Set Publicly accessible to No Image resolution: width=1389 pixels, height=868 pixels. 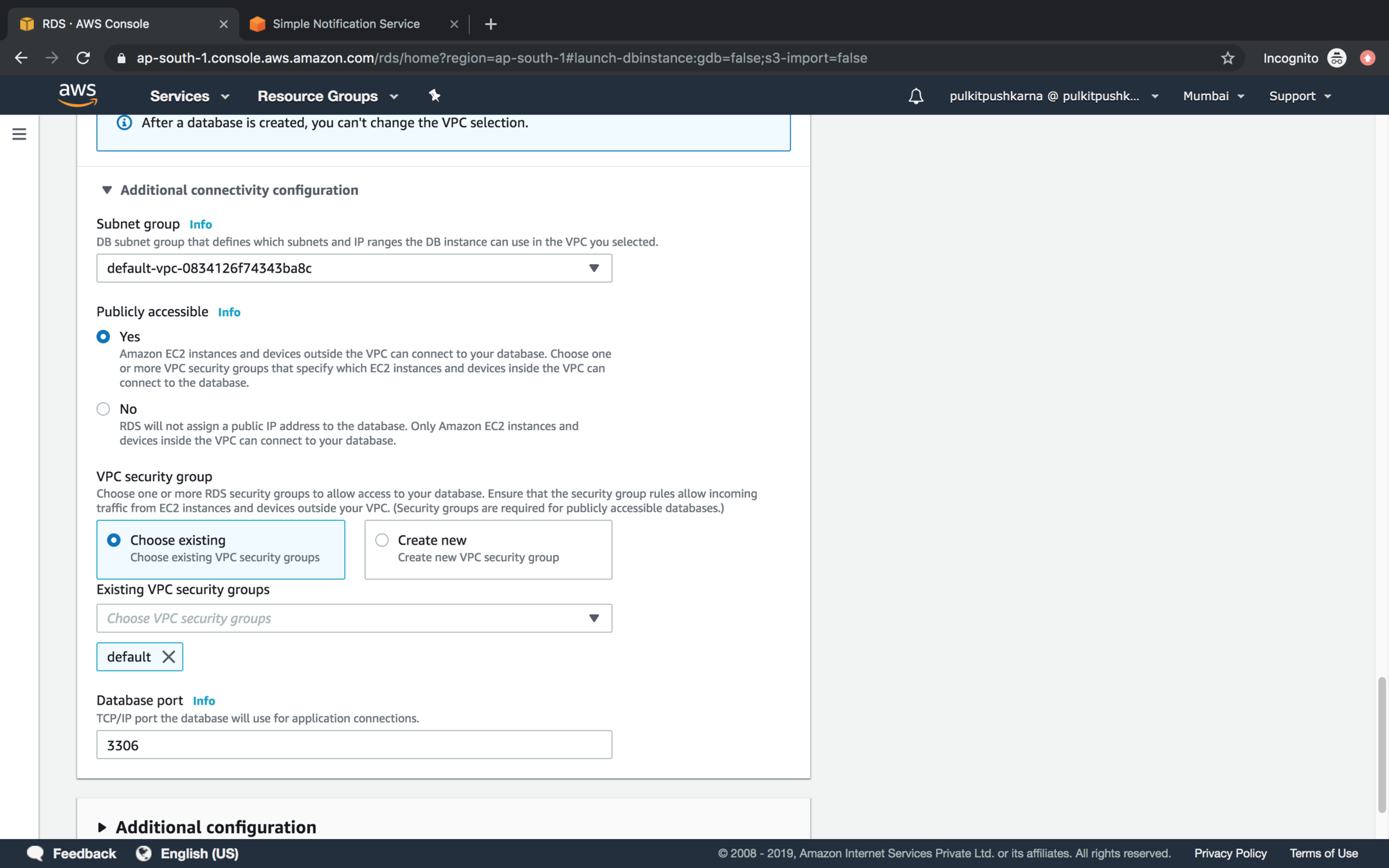tap(104, 409)
